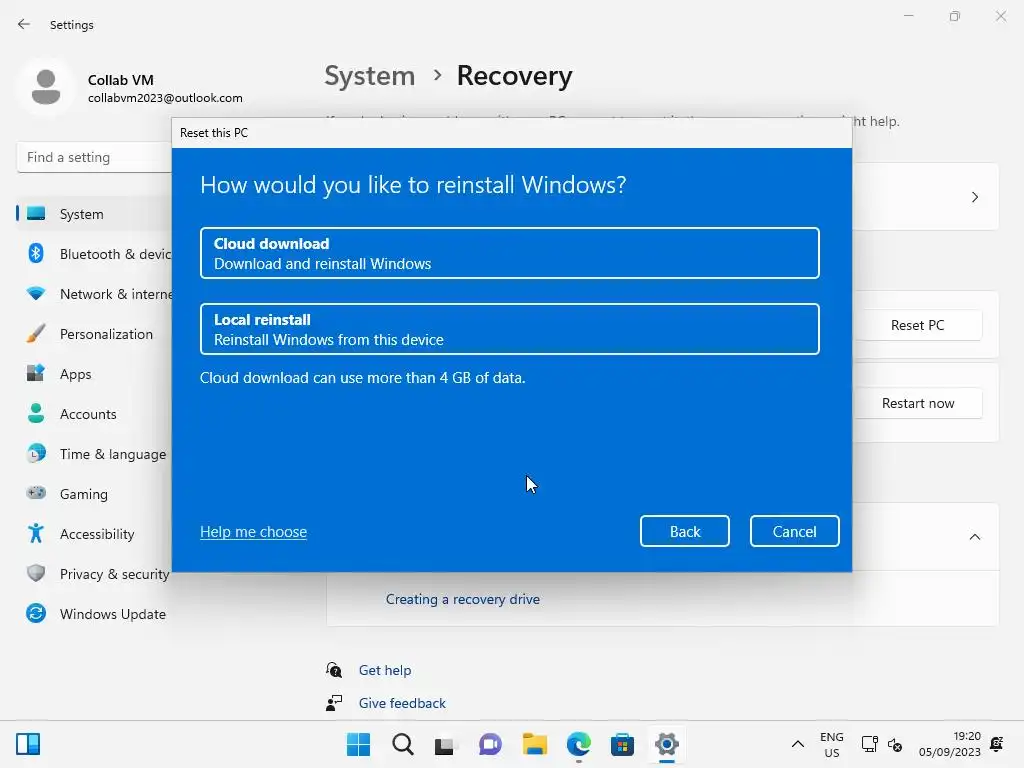Open the Windows Start menu
The height and width of the screenshot is (768, 1024).
(x=359, y=744)
